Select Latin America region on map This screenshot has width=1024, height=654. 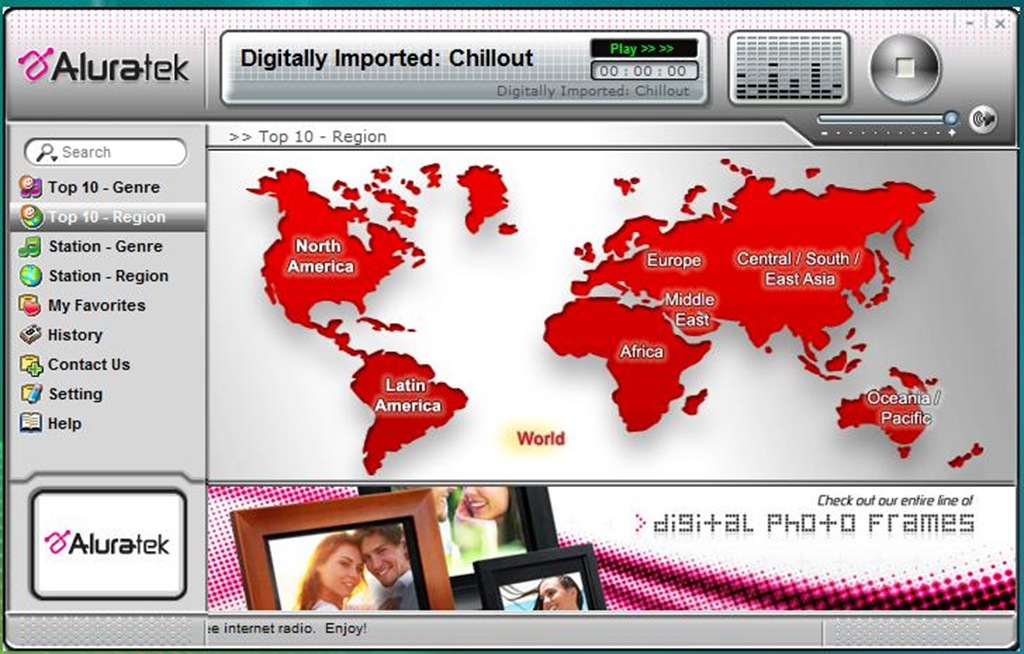pyautogui.click(x=407, y=396)
